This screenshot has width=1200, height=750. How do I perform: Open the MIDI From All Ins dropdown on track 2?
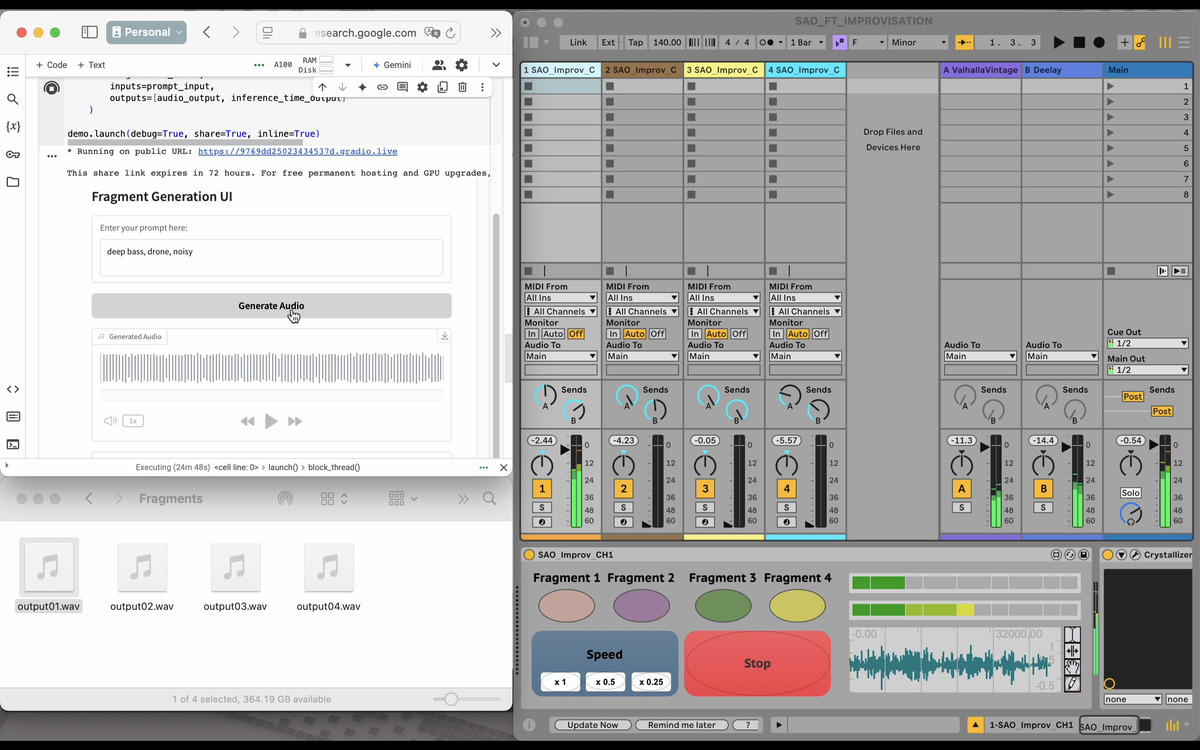pyautogui.click(x=641, y=298)
